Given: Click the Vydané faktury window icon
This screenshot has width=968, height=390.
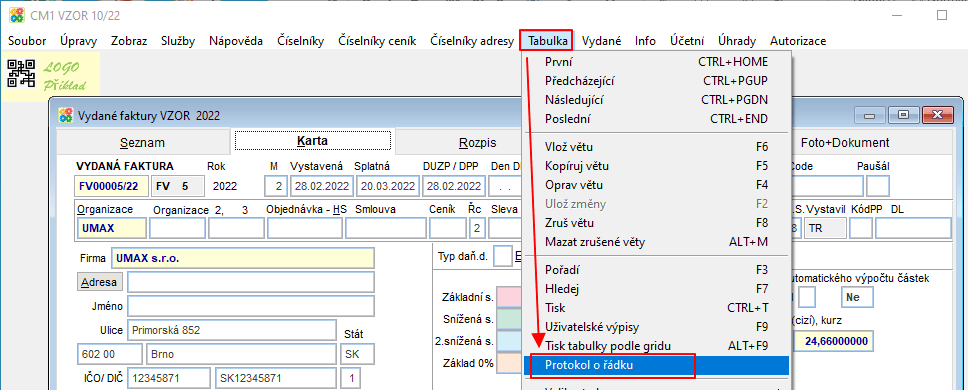Looking at the screenshot, I should [65, 115].
